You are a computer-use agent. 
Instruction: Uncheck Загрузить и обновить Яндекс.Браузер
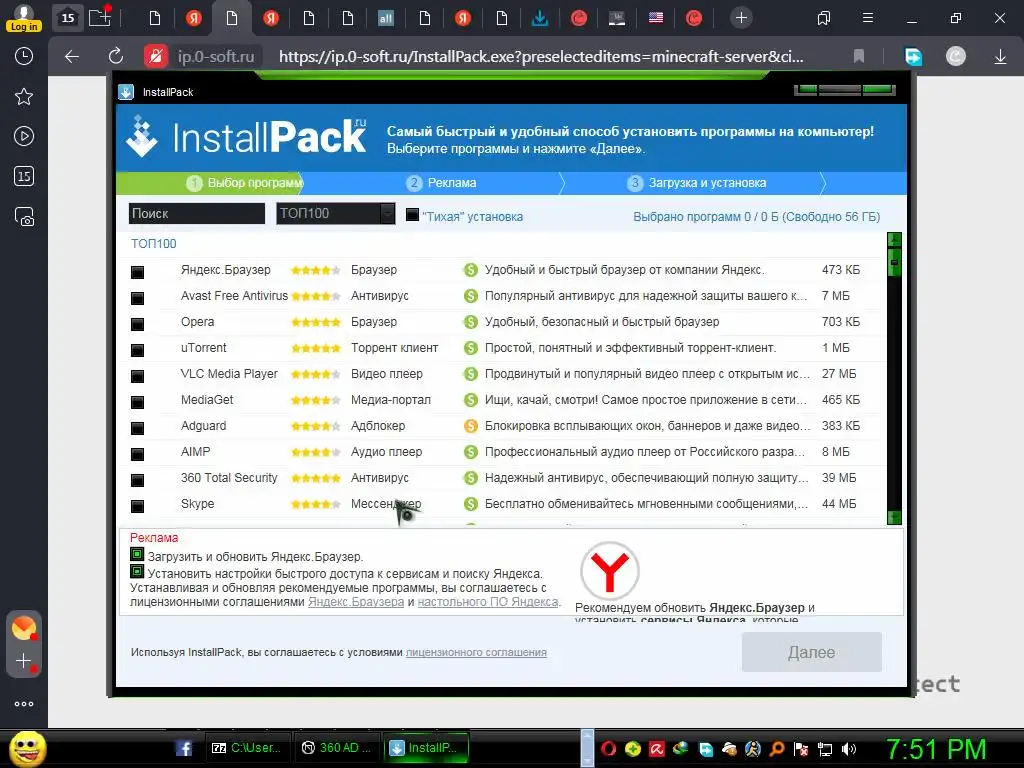pos(136,555)
